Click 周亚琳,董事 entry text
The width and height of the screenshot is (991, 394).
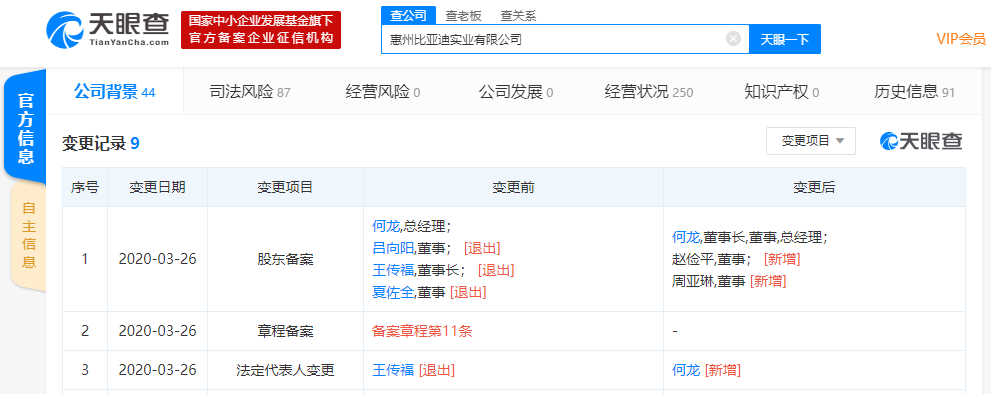click(x=708, y=281)
